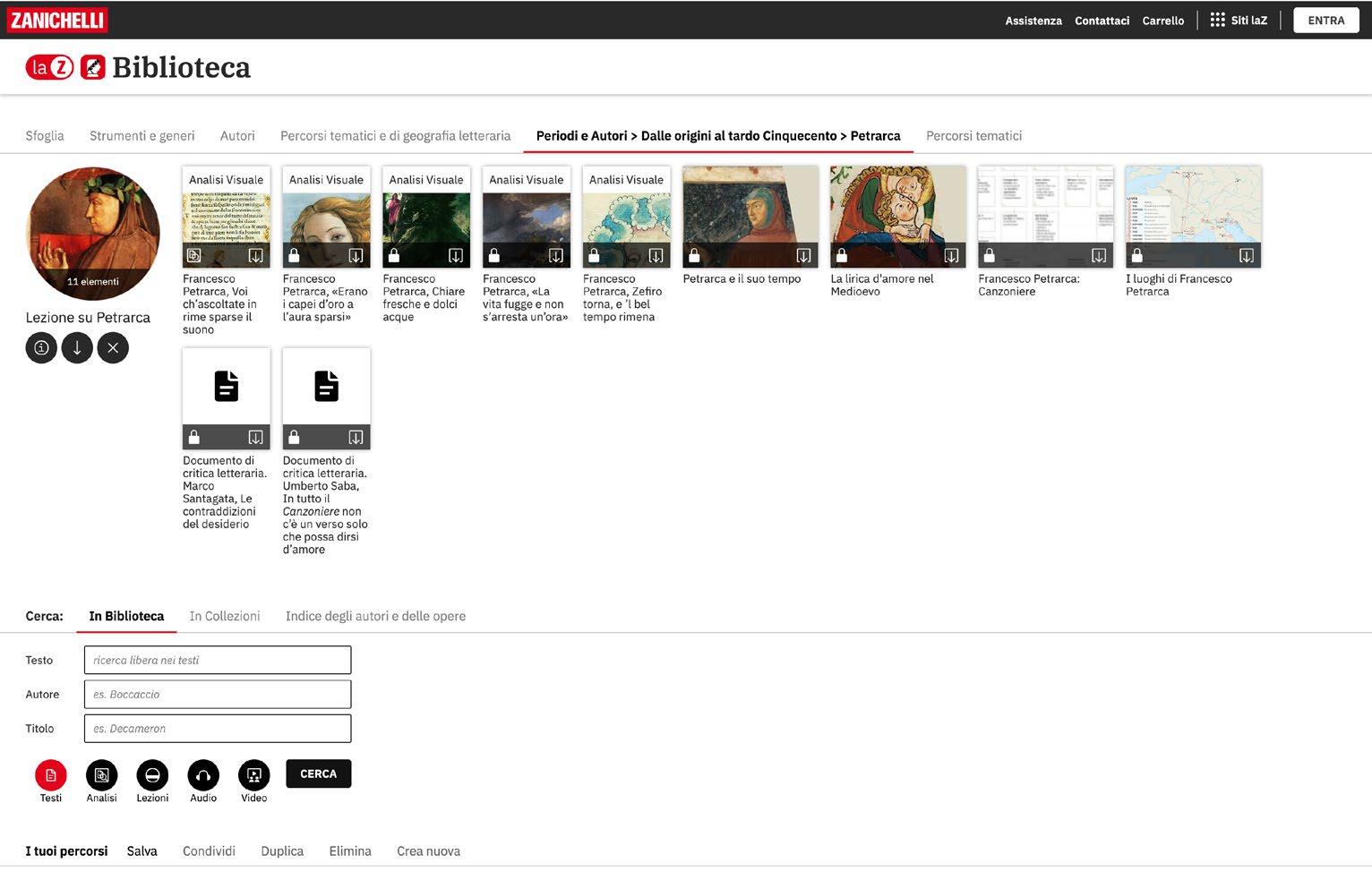
Task: Toggle the Testi search filter
Action: (x=51, y=775)
